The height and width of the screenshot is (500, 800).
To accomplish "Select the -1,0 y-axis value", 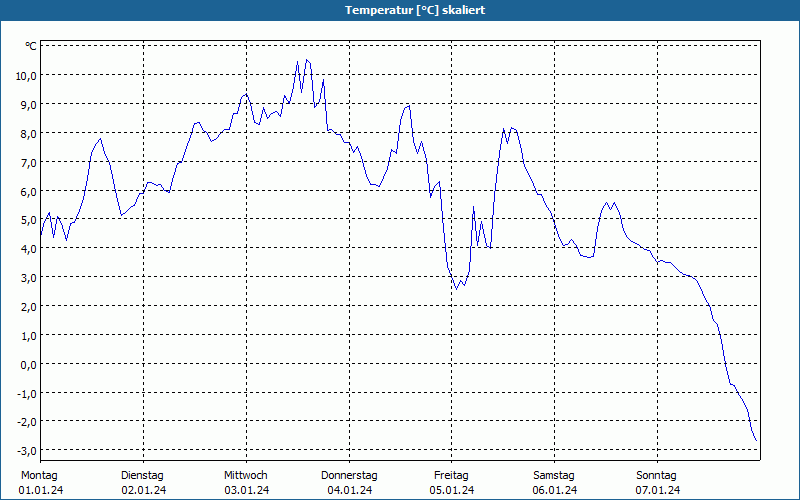I will point(27,393).
